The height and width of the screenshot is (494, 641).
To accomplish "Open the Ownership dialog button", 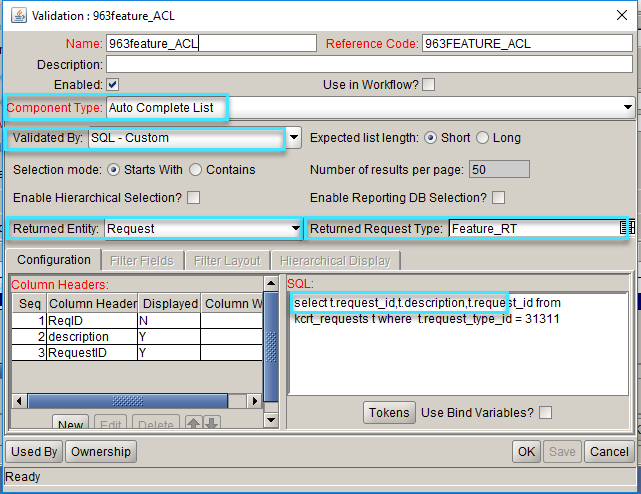I will point(100,452).
